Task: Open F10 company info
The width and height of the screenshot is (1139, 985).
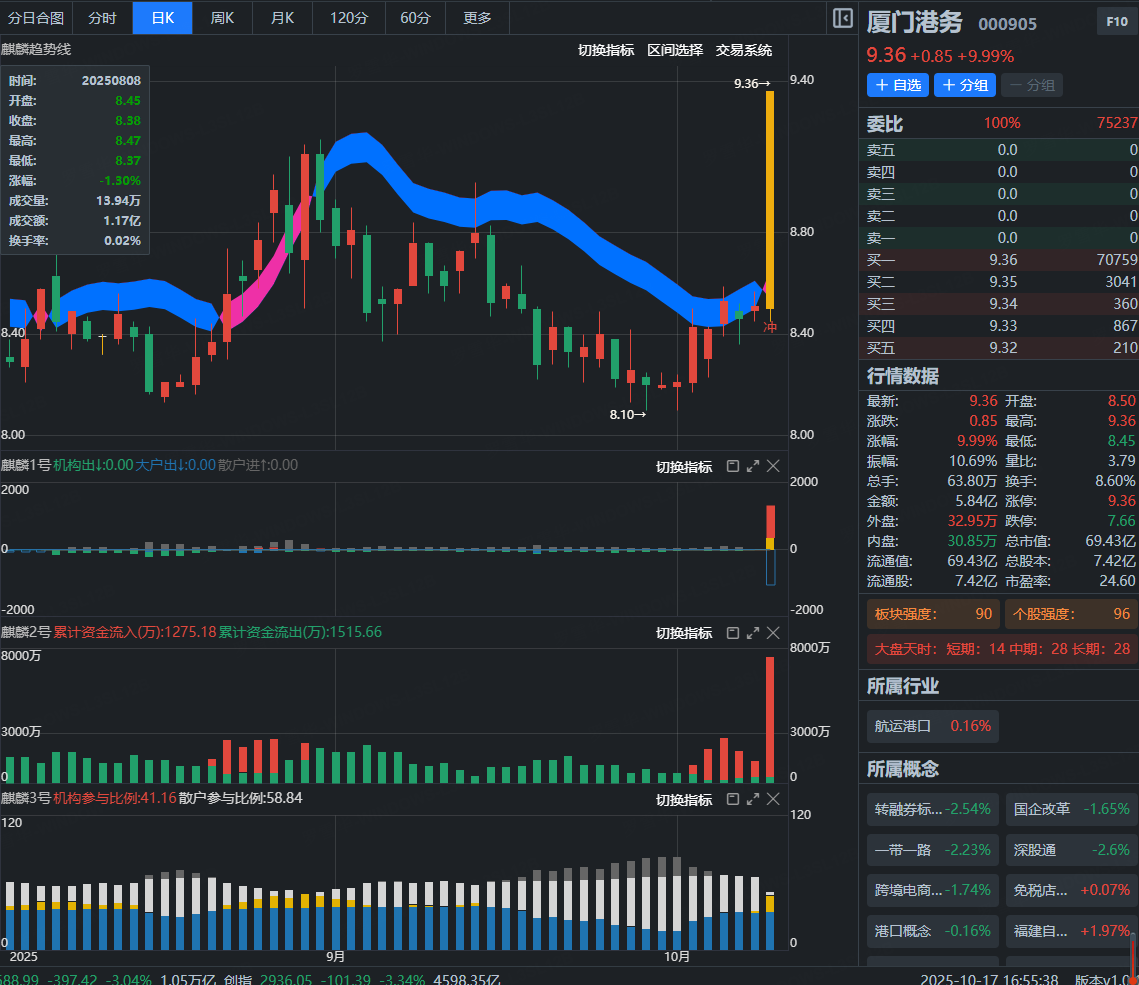Action: pyautogui.click(x=1115, y=21)
